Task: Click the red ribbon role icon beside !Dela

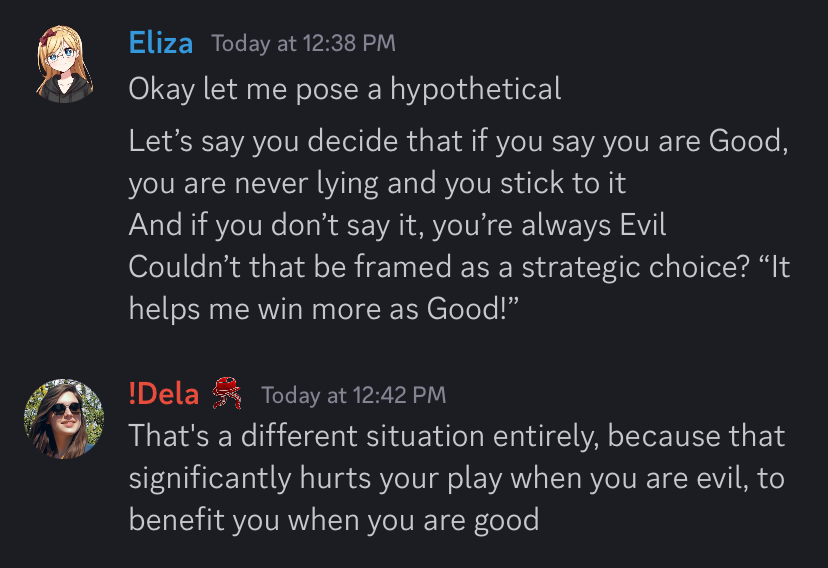Action: click(227, 393)
